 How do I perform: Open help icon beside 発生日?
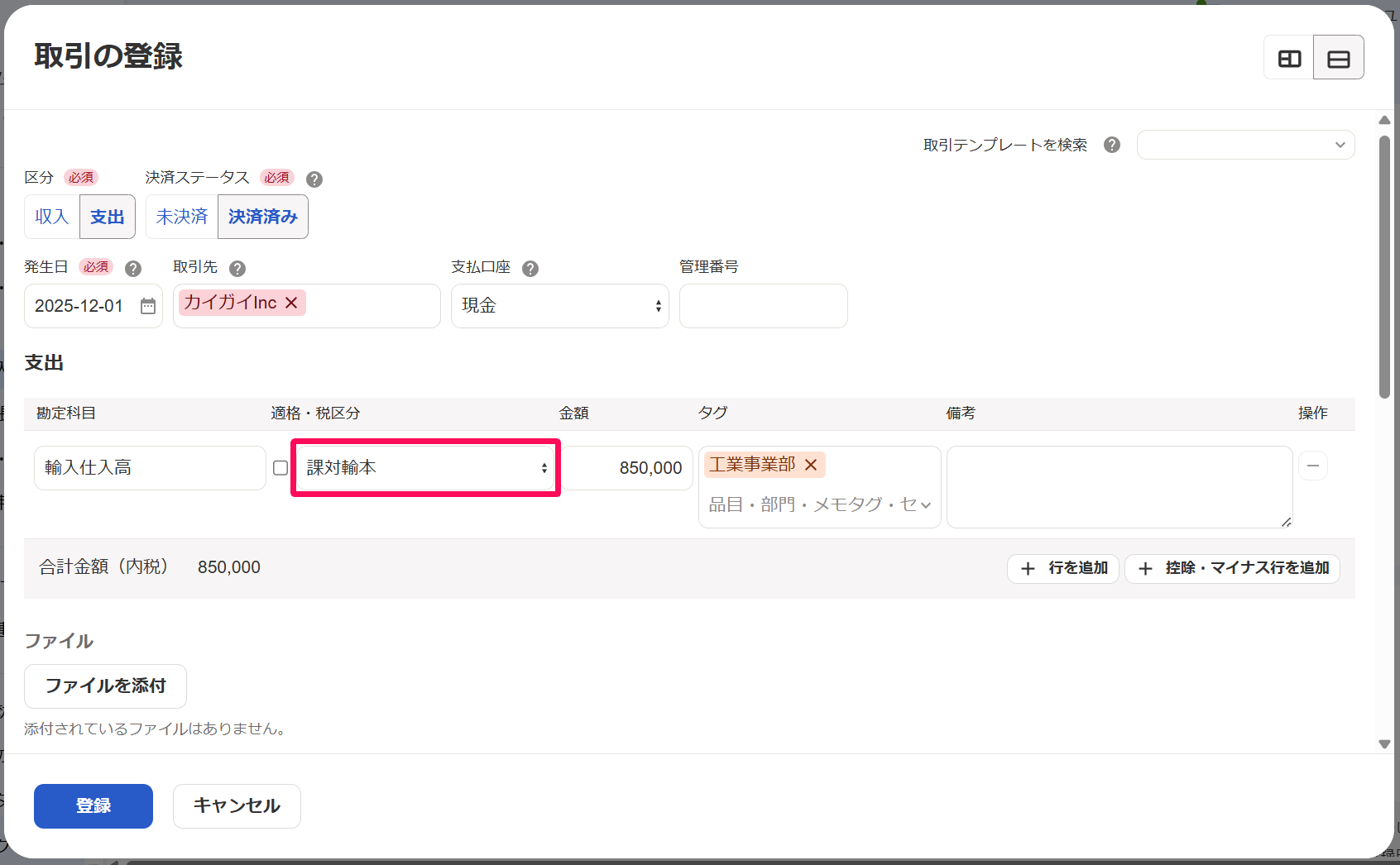point(133,269)
